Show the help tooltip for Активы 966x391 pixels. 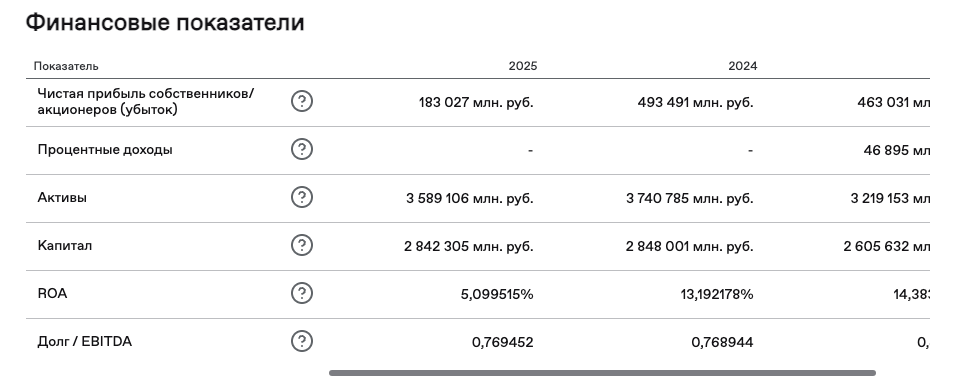(301, 197)
